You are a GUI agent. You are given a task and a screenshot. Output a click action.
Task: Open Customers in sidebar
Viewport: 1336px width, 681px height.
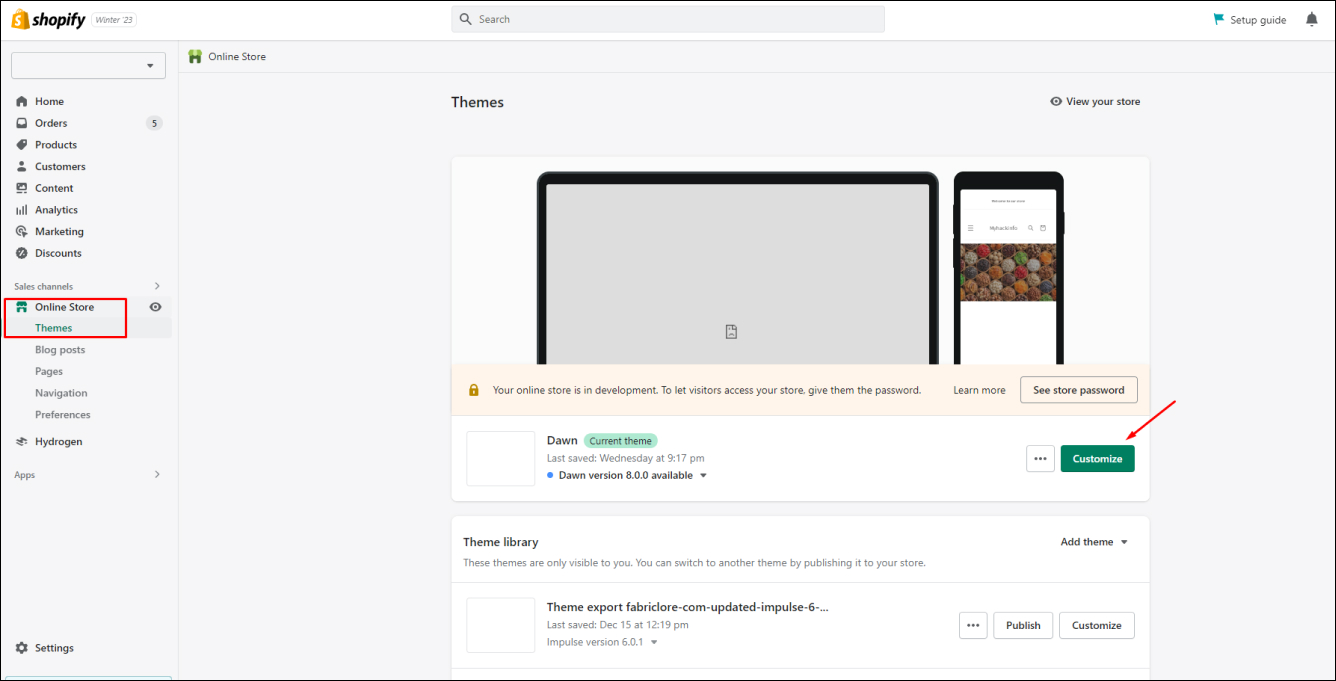(60, 166)
